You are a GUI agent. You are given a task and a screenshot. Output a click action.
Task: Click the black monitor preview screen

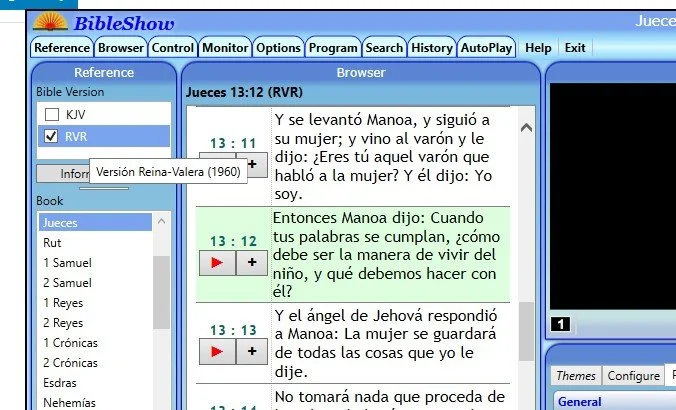(613, 196)
